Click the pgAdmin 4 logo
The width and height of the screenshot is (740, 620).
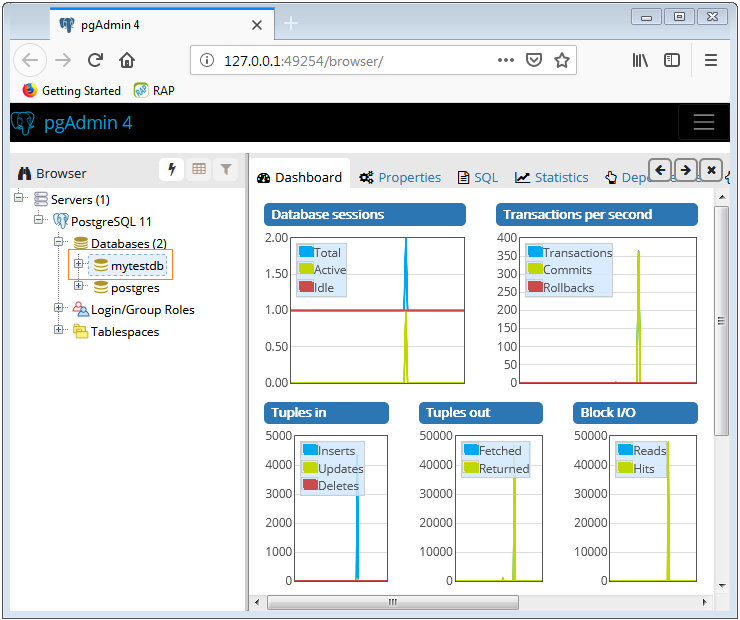coord(72,123)
